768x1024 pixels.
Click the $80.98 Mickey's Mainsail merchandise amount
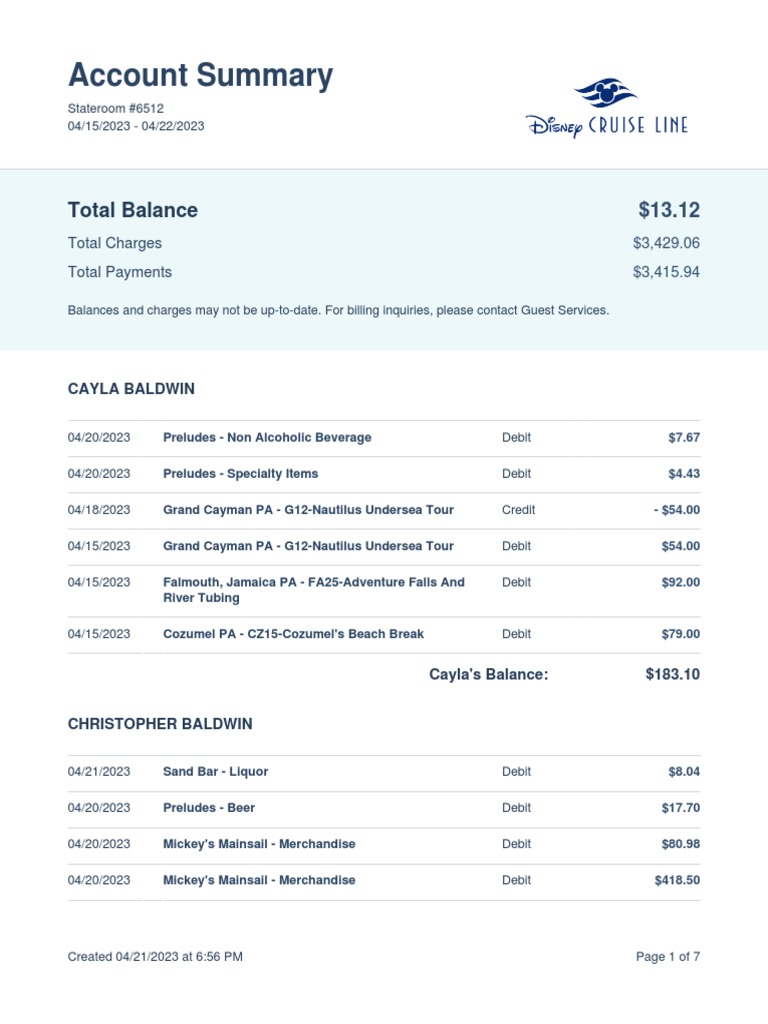680,844
